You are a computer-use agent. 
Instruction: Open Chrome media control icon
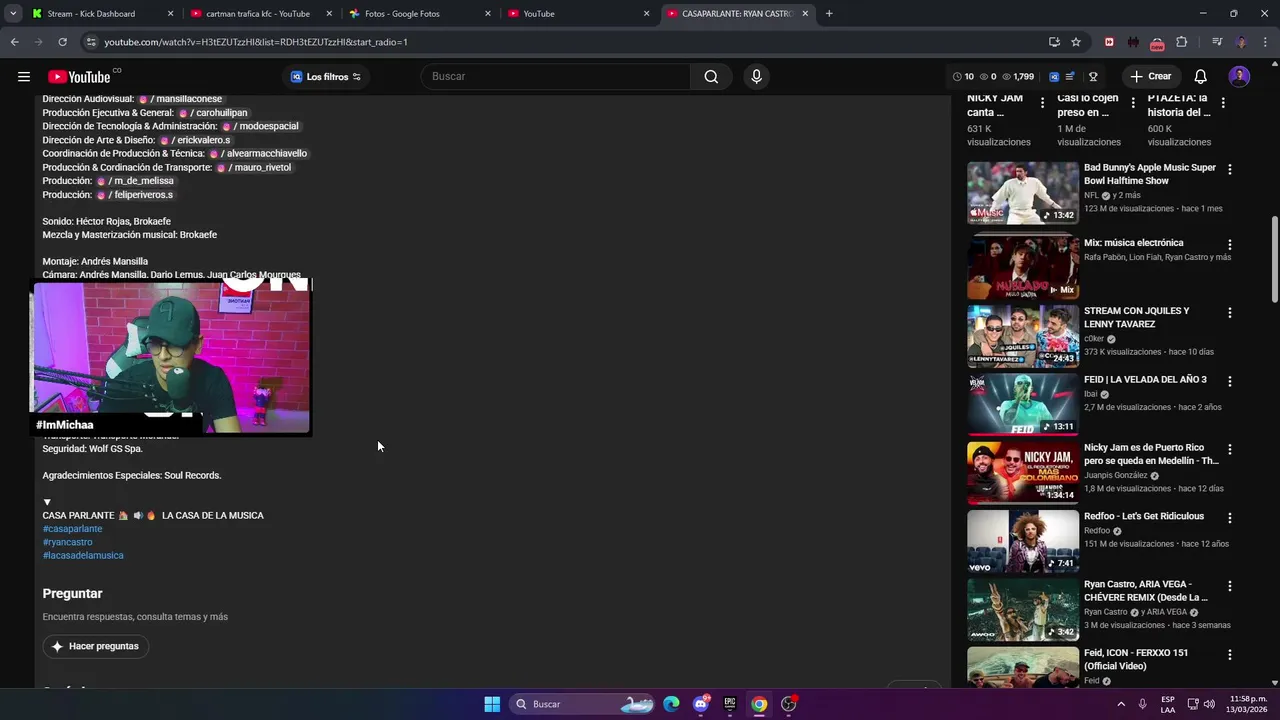pos(1217,42)
